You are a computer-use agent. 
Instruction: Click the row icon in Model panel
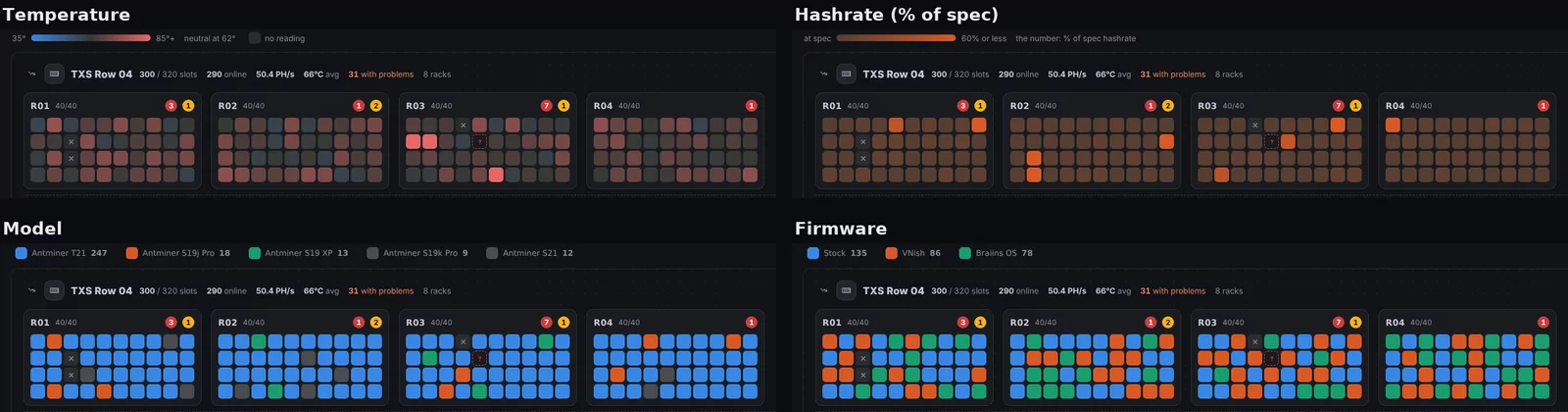coord(54,290)
